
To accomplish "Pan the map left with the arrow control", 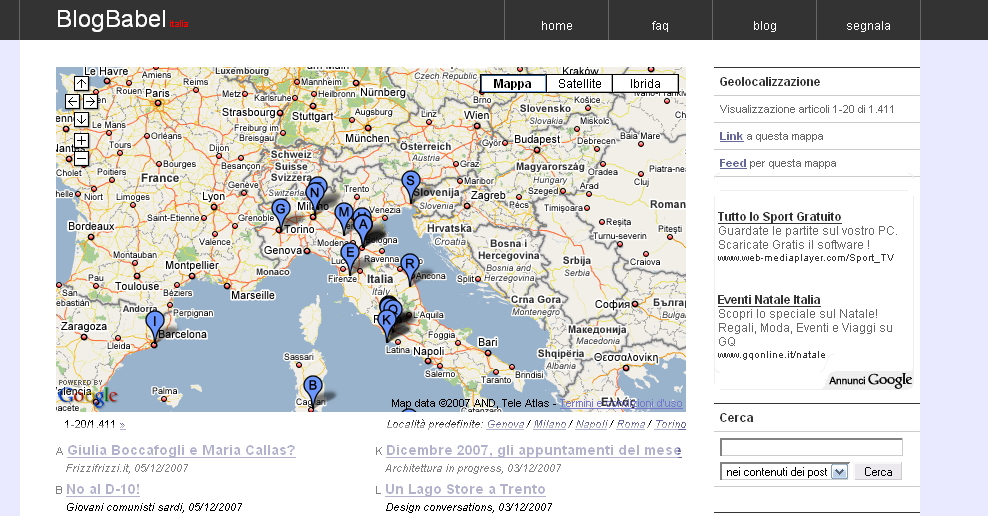I will [x=72, y=101].
